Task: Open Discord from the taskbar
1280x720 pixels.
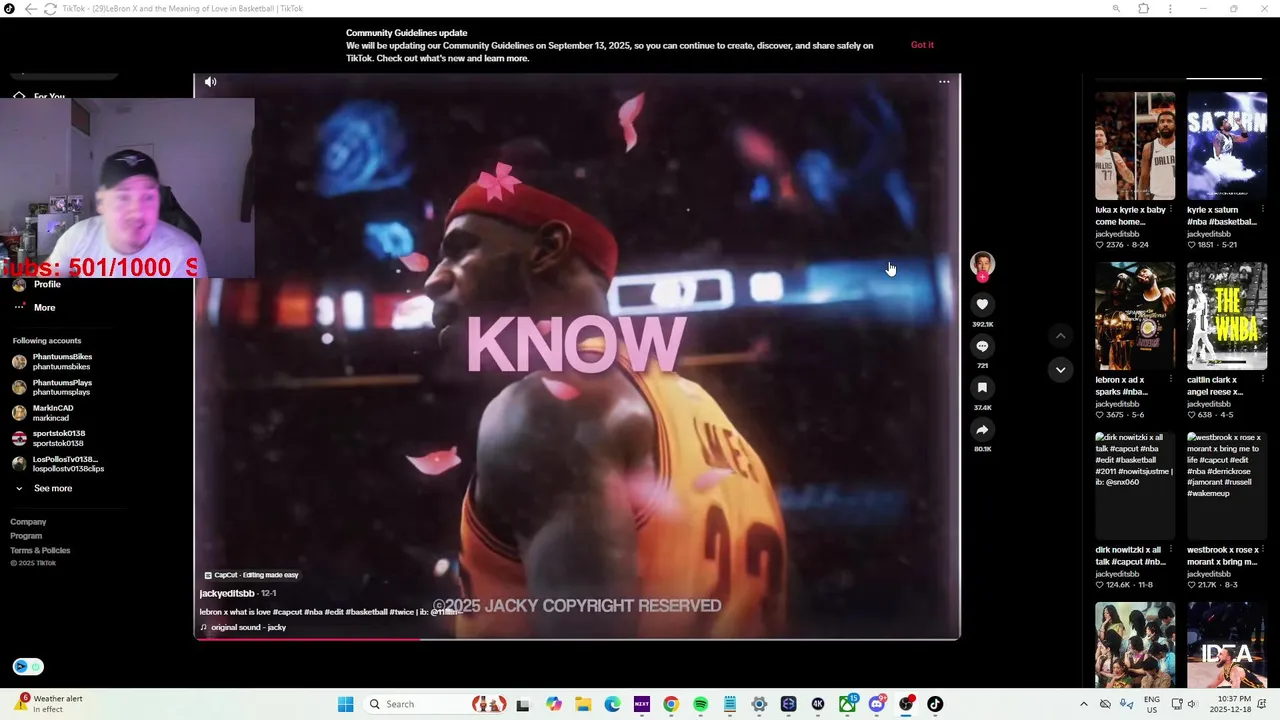Action: [x=877, y=704]
